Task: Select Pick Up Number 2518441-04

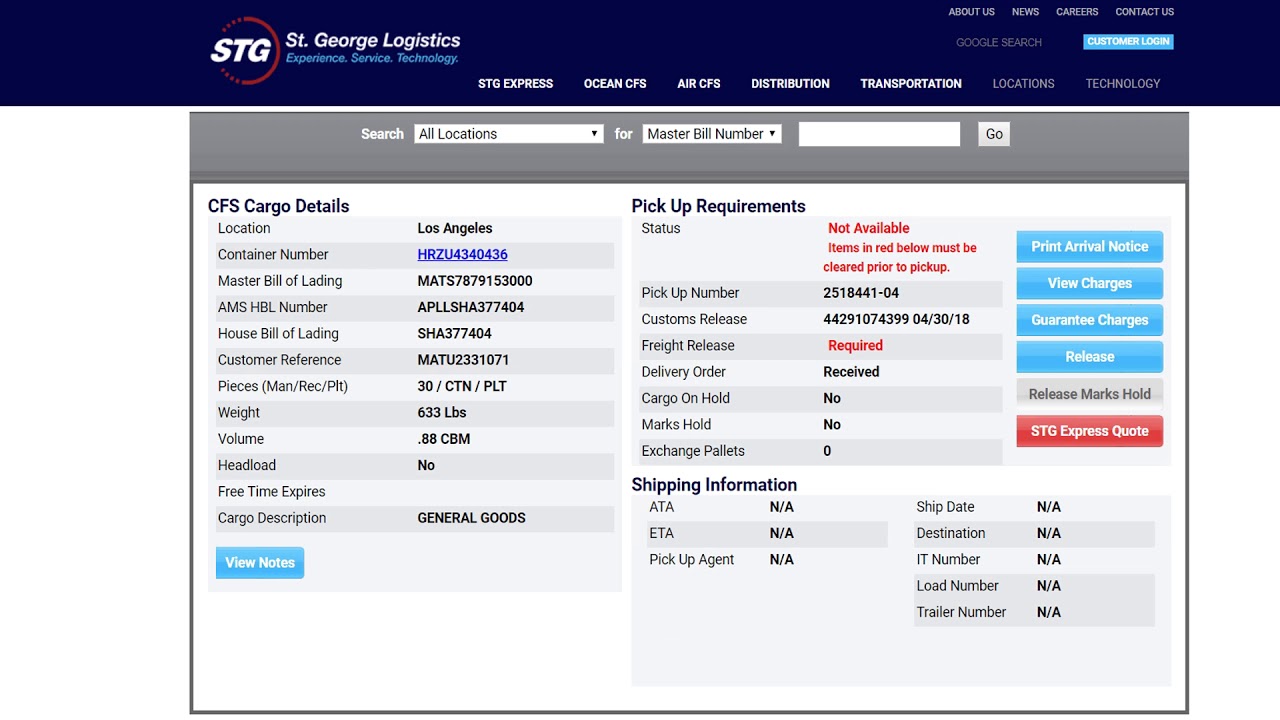Action: (861, 293)
